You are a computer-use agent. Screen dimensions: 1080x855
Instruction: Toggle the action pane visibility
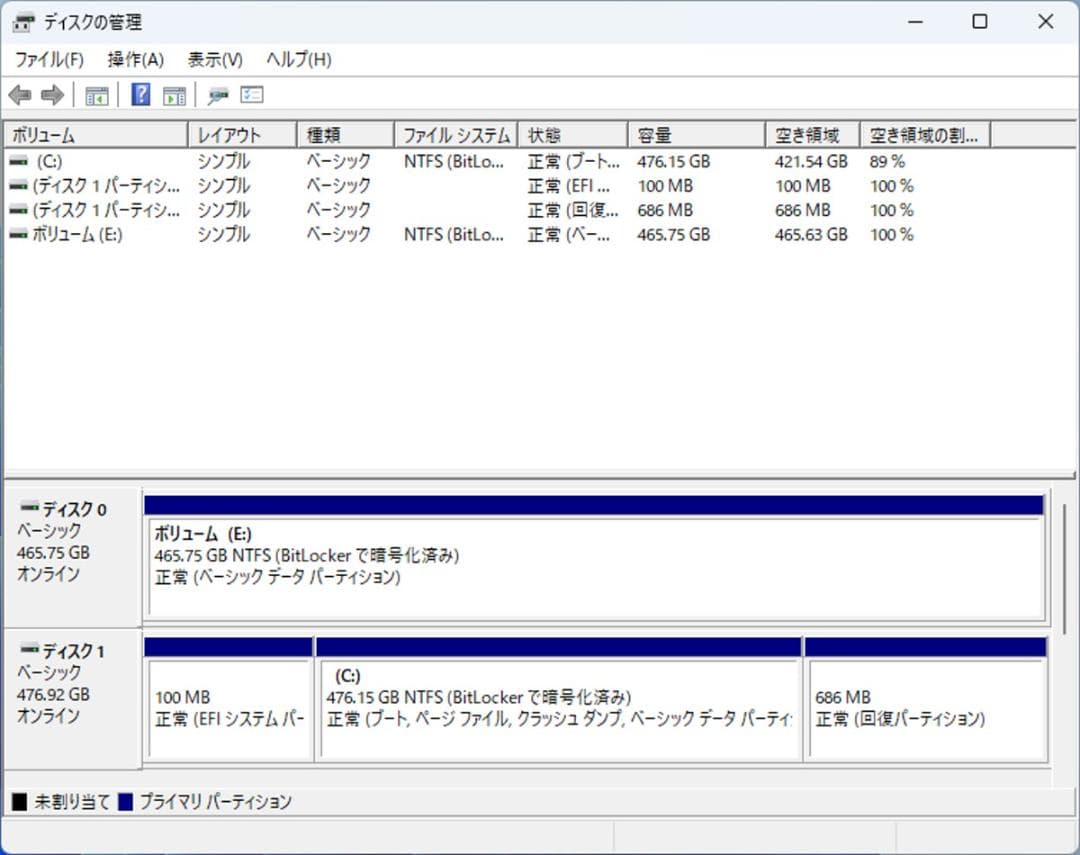[174, 94]
